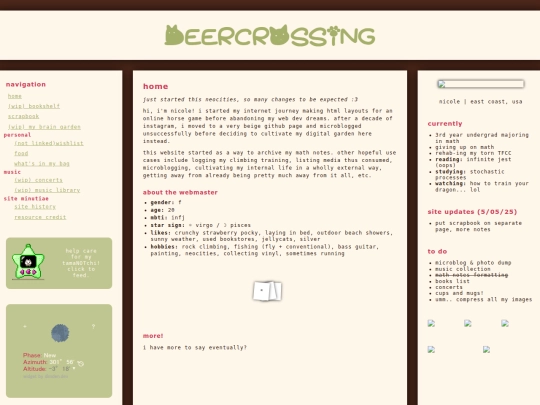This screenshot has height=405, width=540.
Task: Click the 'currently' heading
Action: click(x=445, y=124)
